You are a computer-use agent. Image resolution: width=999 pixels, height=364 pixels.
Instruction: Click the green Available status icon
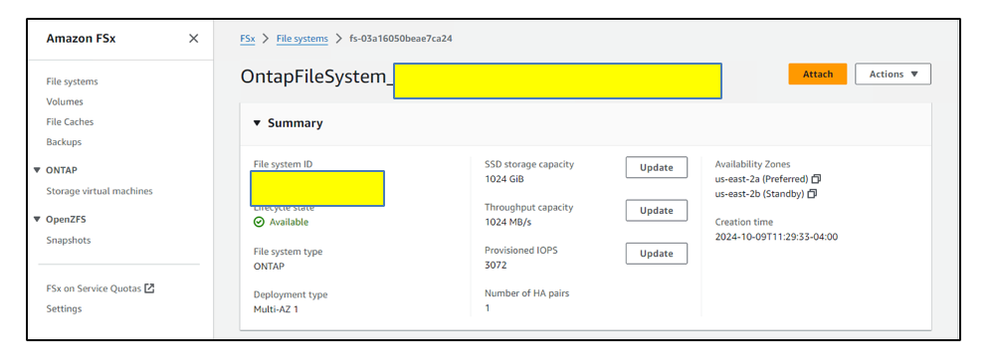coord(259,222)
